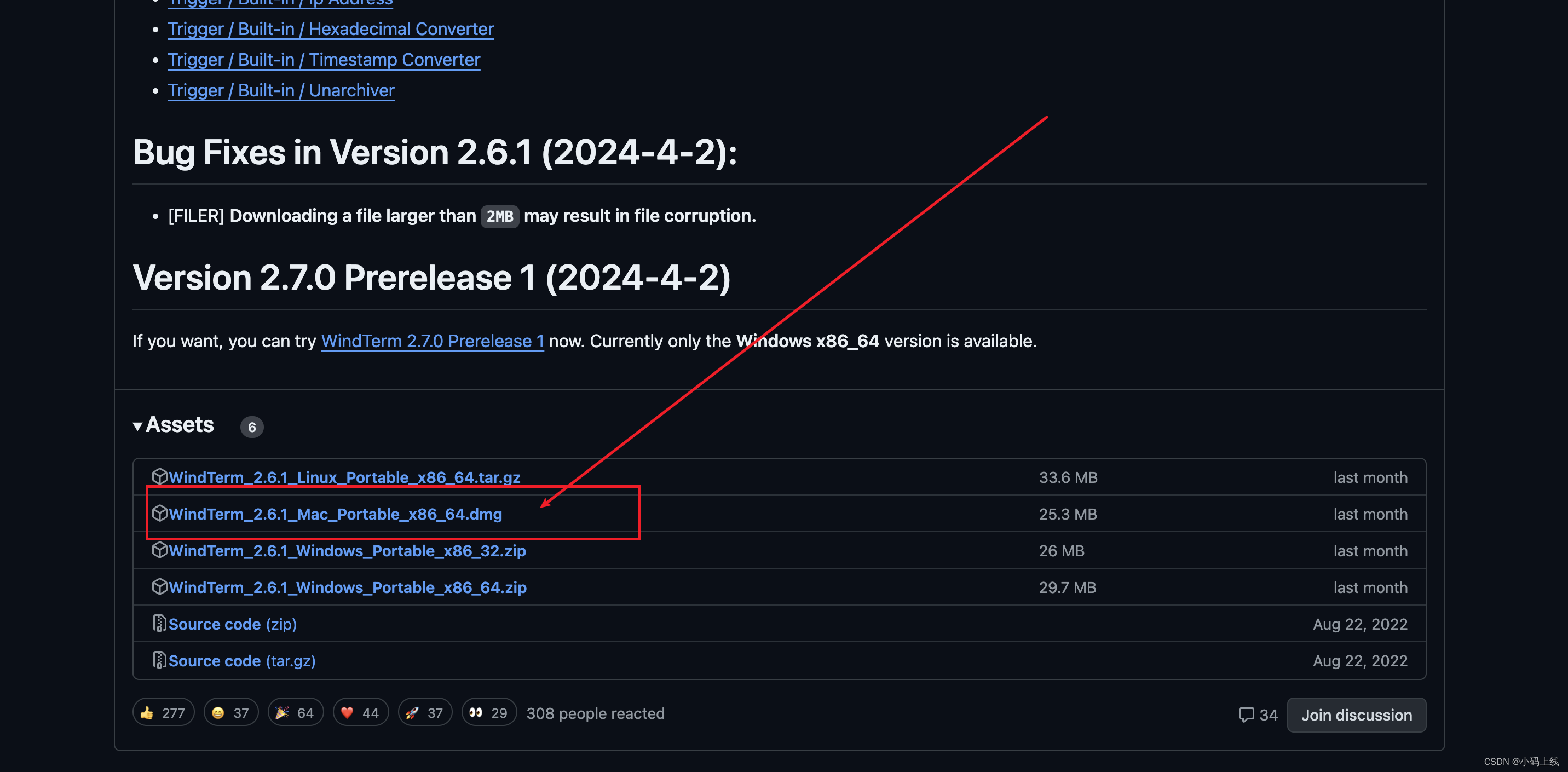This screenshot has height=772, width=1568.
Task: Open the WindTerm 2.7.0 Prerelease 1 link
Action: [432, 341]
